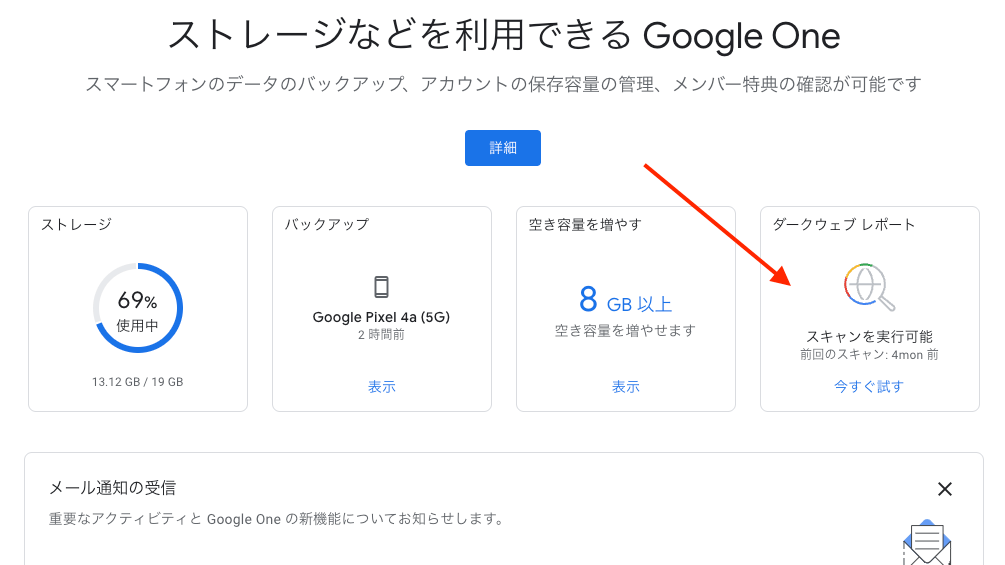Click the phone device icon in バックアップ card
The image size is (1005, 565).
click(381, 287)
